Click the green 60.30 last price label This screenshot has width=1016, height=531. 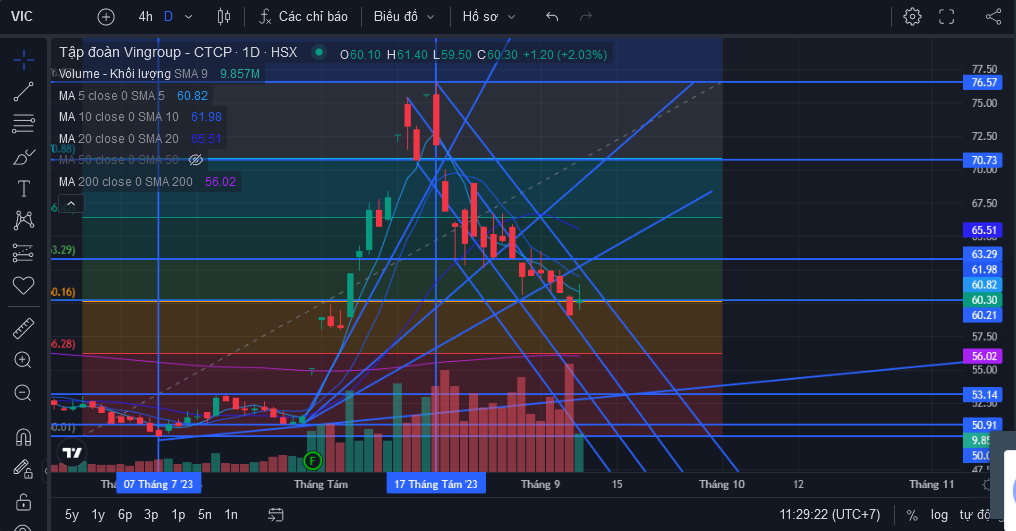(x=984, y=300)
